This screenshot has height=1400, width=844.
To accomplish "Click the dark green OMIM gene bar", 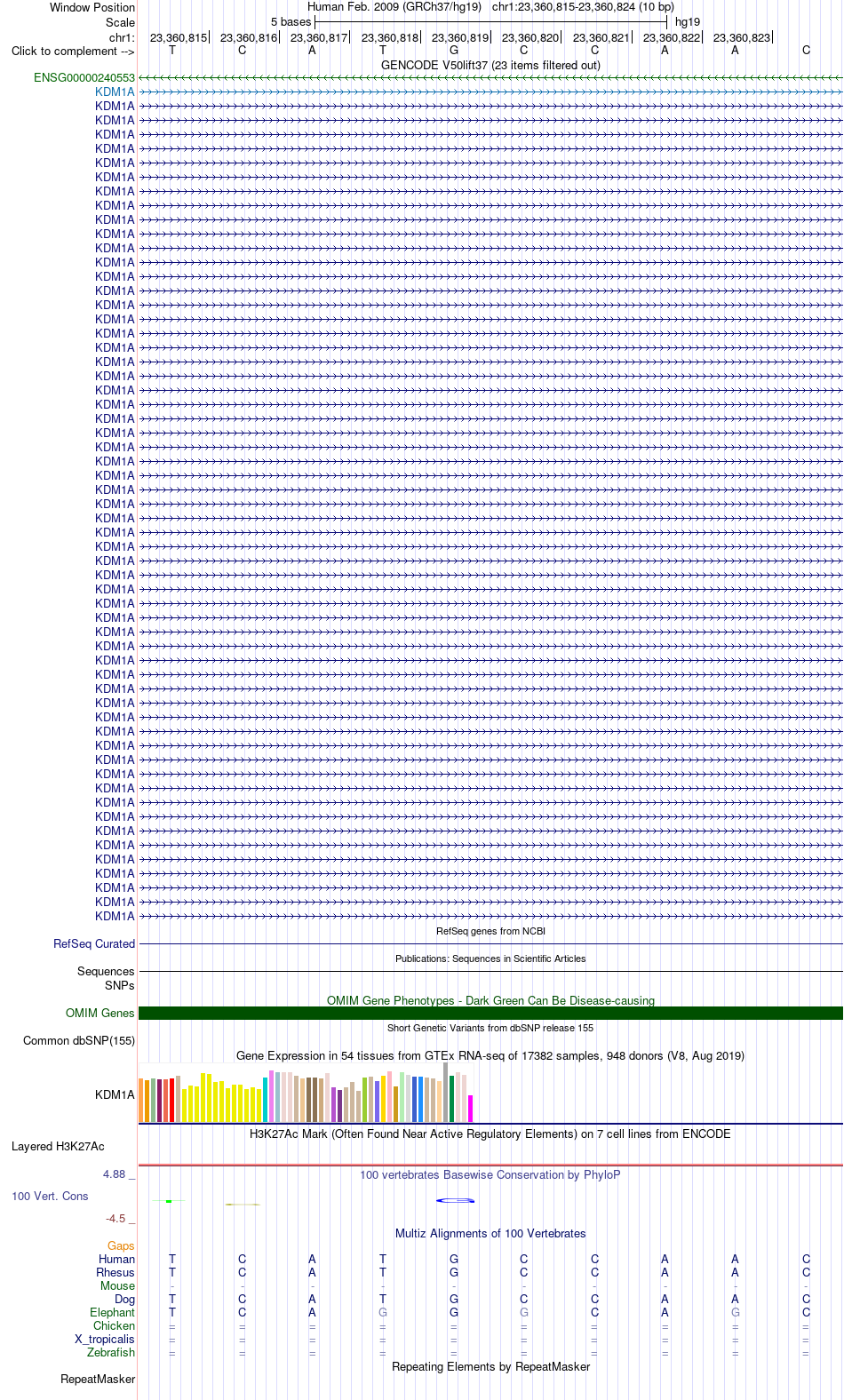I will click(x=490, y=1014).
